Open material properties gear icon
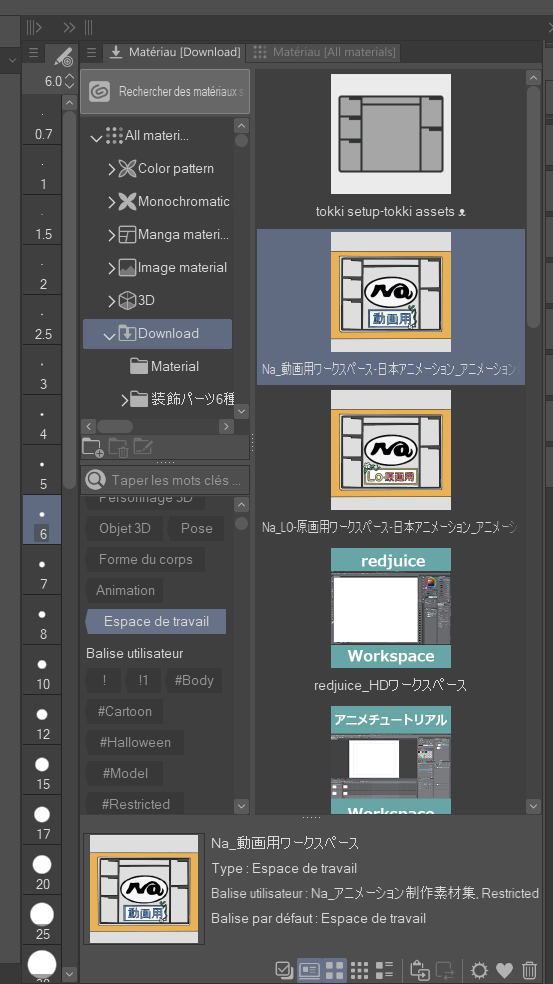The height and width of the screenshot is (984, 553). click(480, 970)
